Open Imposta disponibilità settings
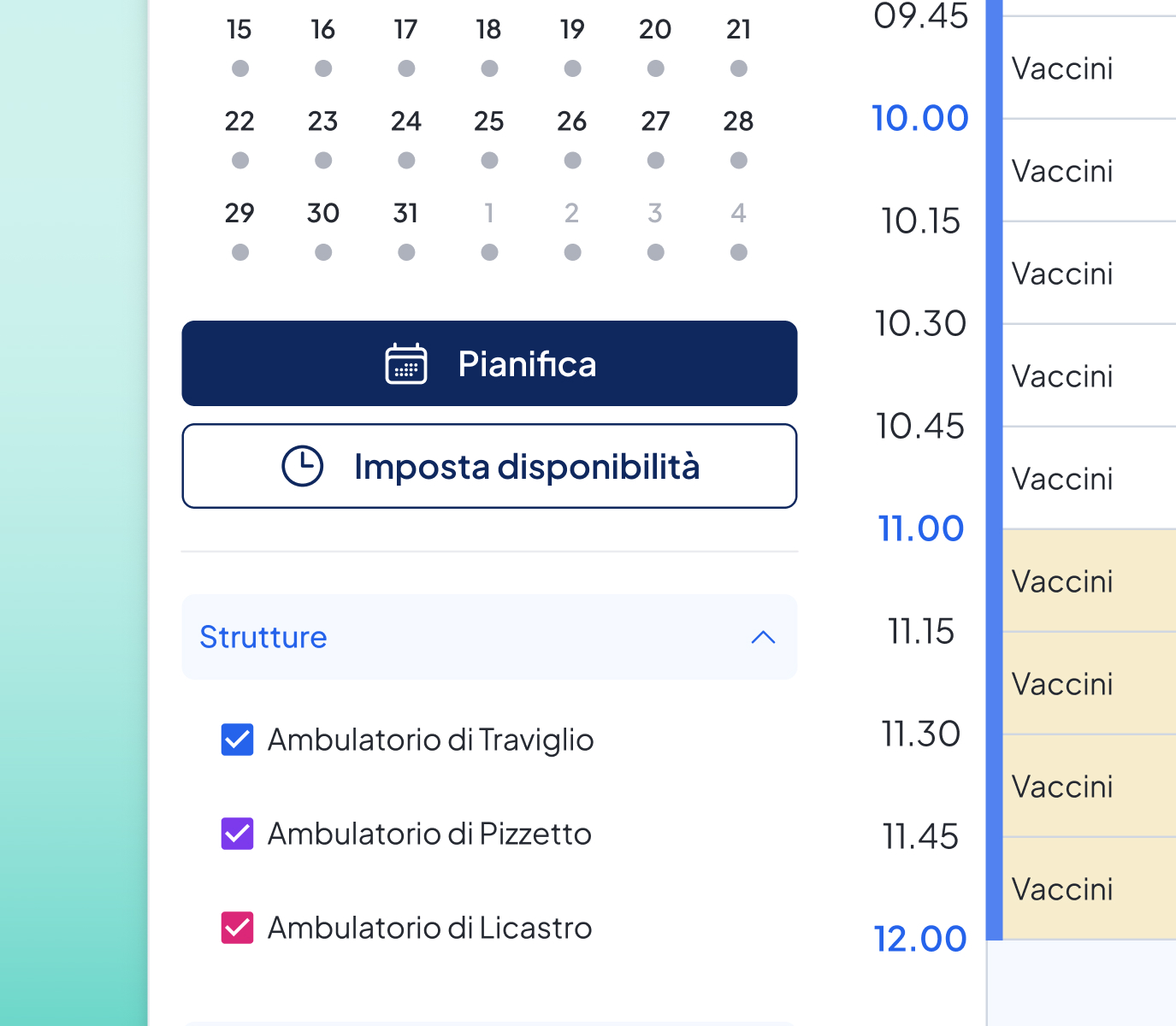 (x=526, y=467)
